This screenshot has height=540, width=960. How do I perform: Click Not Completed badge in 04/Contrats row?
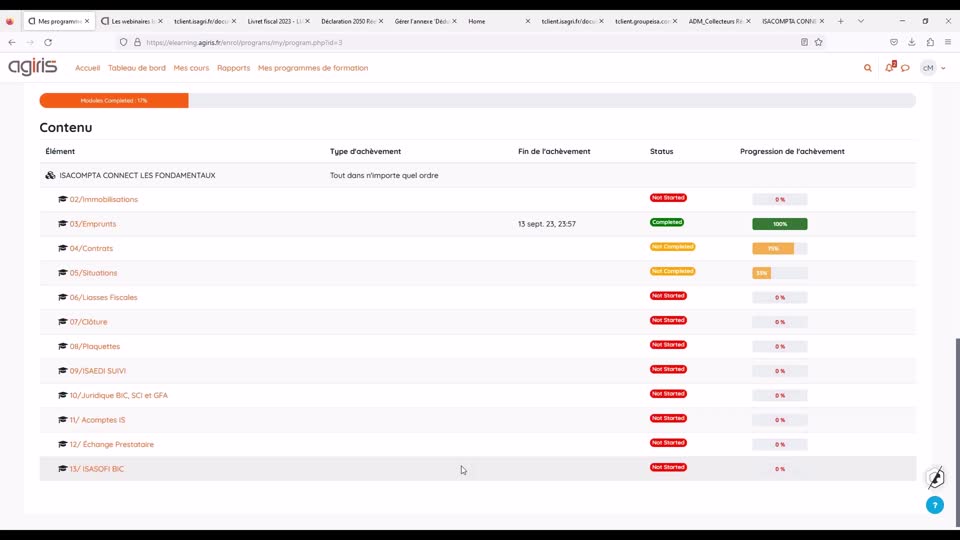click(x=672, y=247)
